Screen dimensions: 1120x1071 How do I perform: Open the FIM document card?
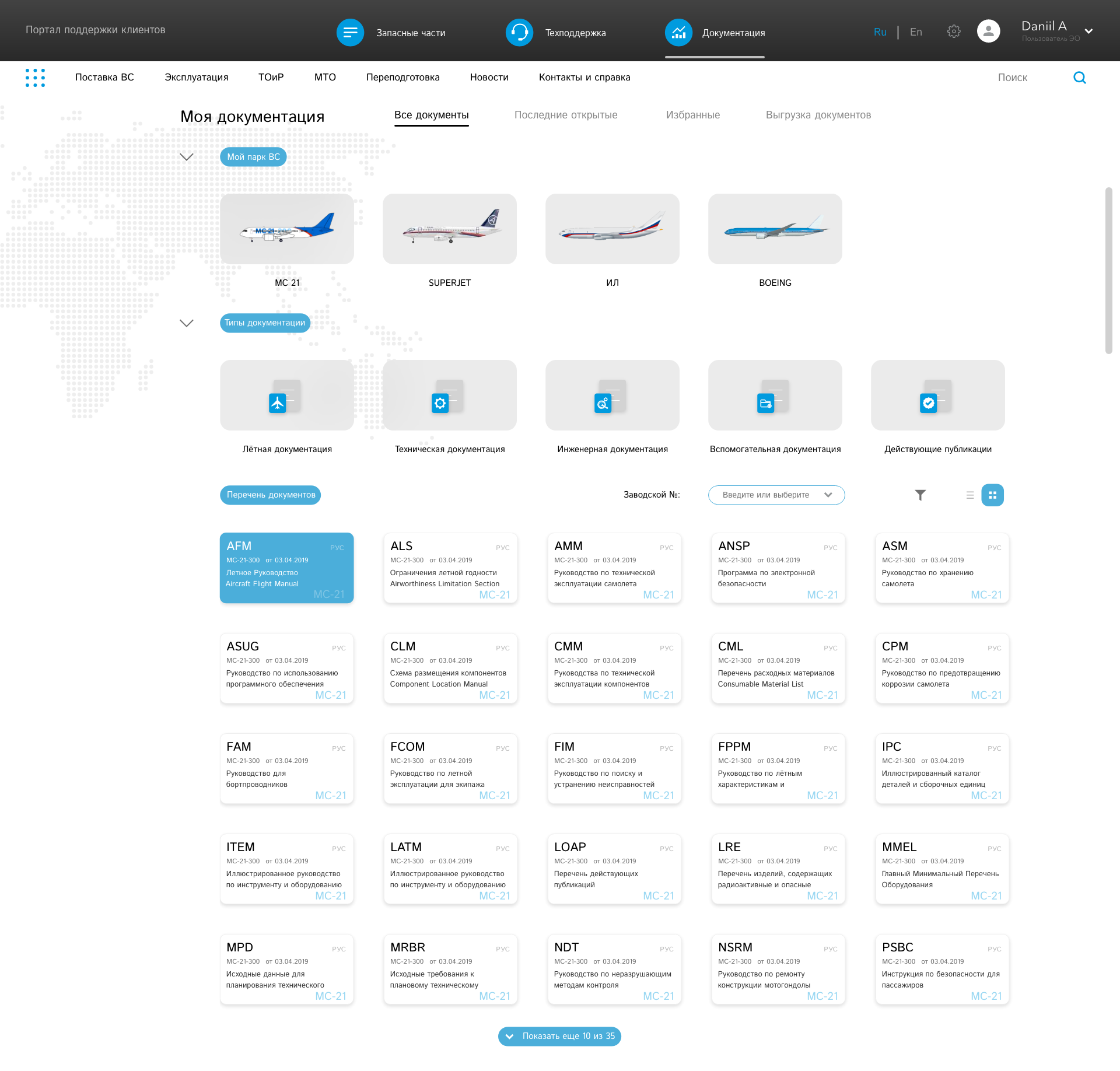point(614,768)
